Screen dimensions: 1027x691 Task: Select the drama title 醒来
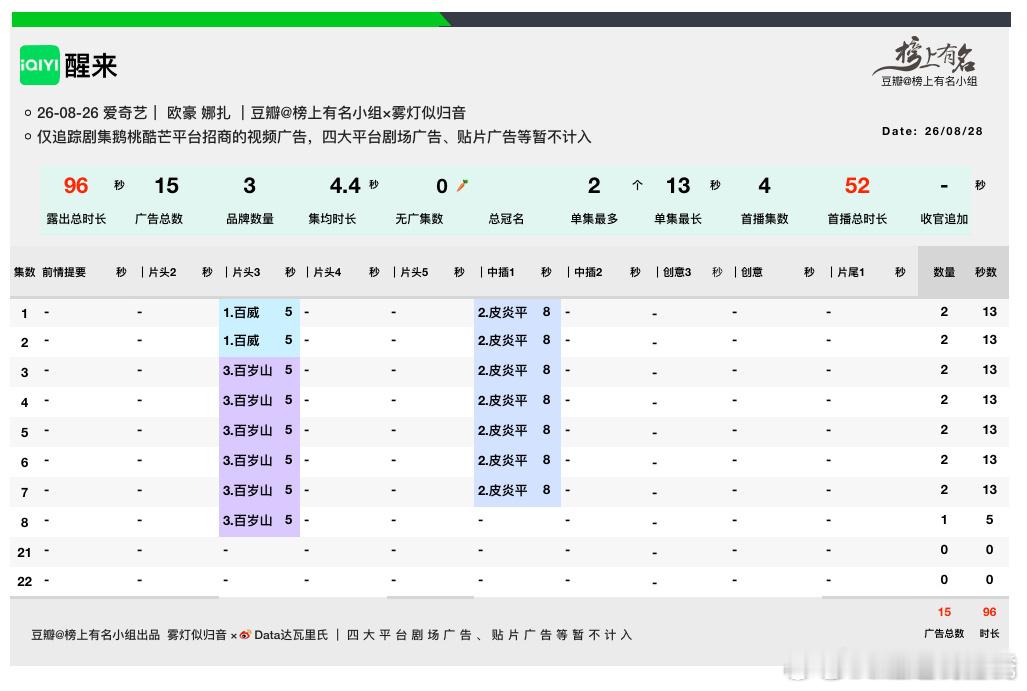pyautogui.click(x=90, y=65)
